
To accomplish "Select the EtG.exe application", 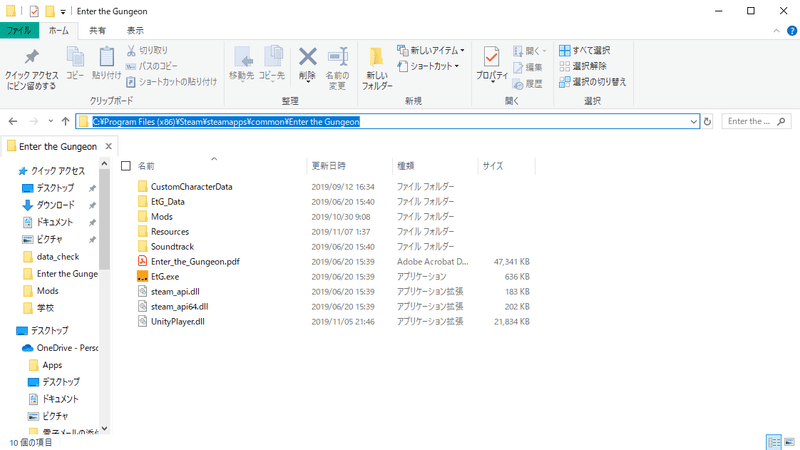I will [x=158, y=277].
